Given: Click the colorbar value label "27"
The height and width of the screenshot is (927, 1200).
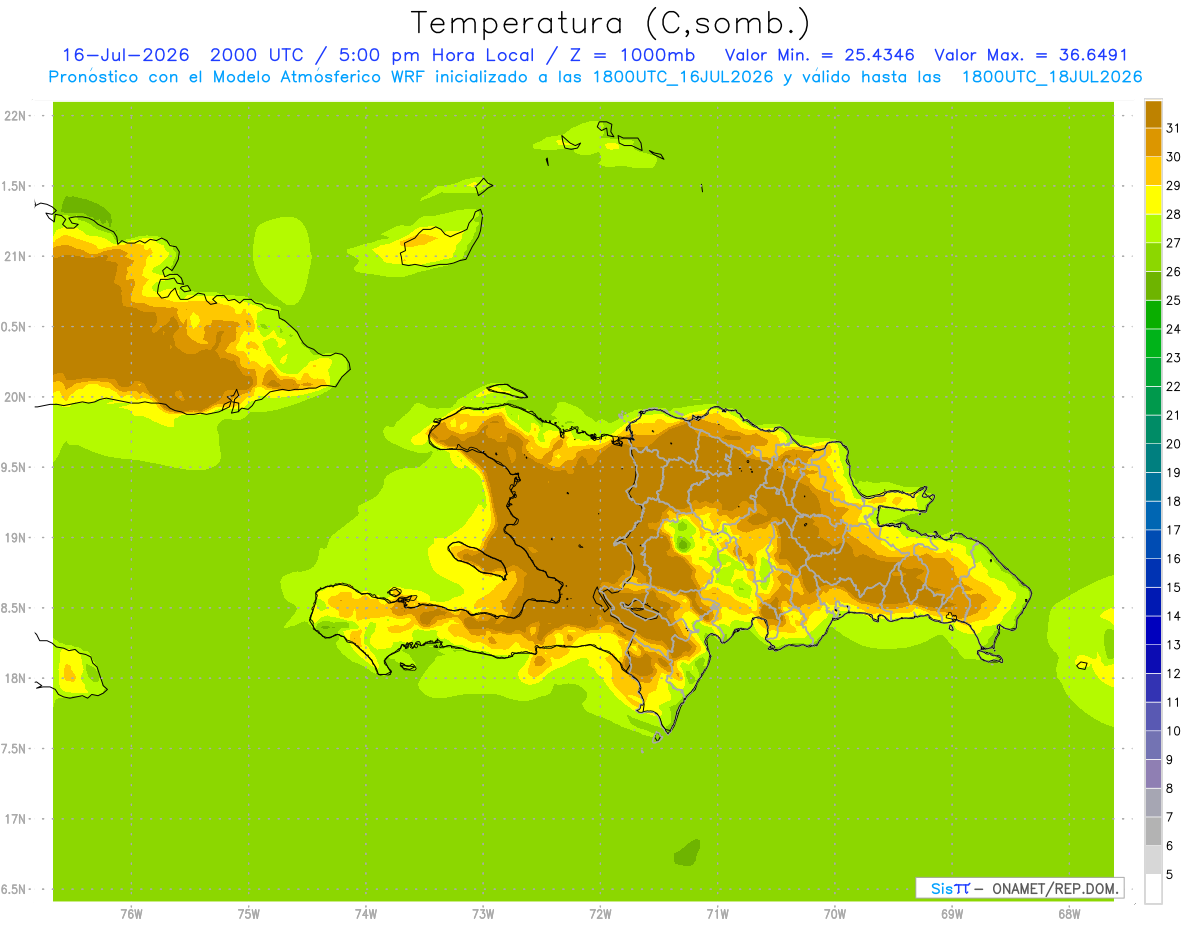Looking at the screenshot, I should [1173, 243].
